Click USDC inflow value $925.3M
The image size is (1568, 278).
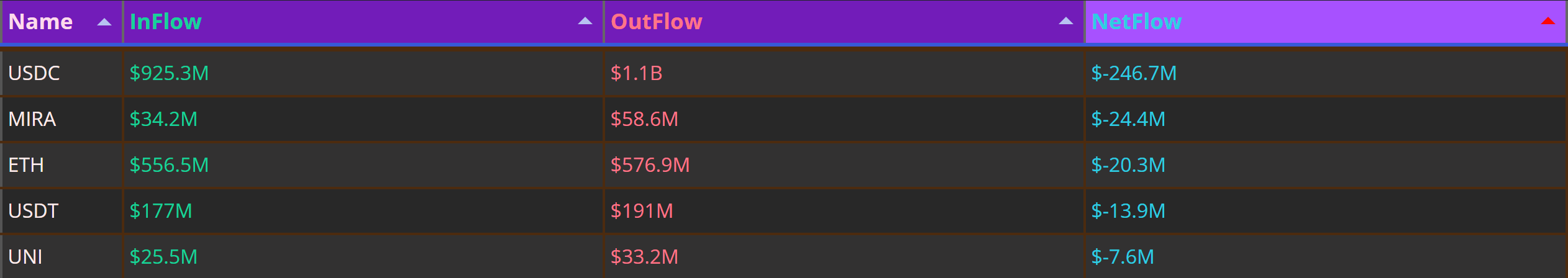coord(169,73)
